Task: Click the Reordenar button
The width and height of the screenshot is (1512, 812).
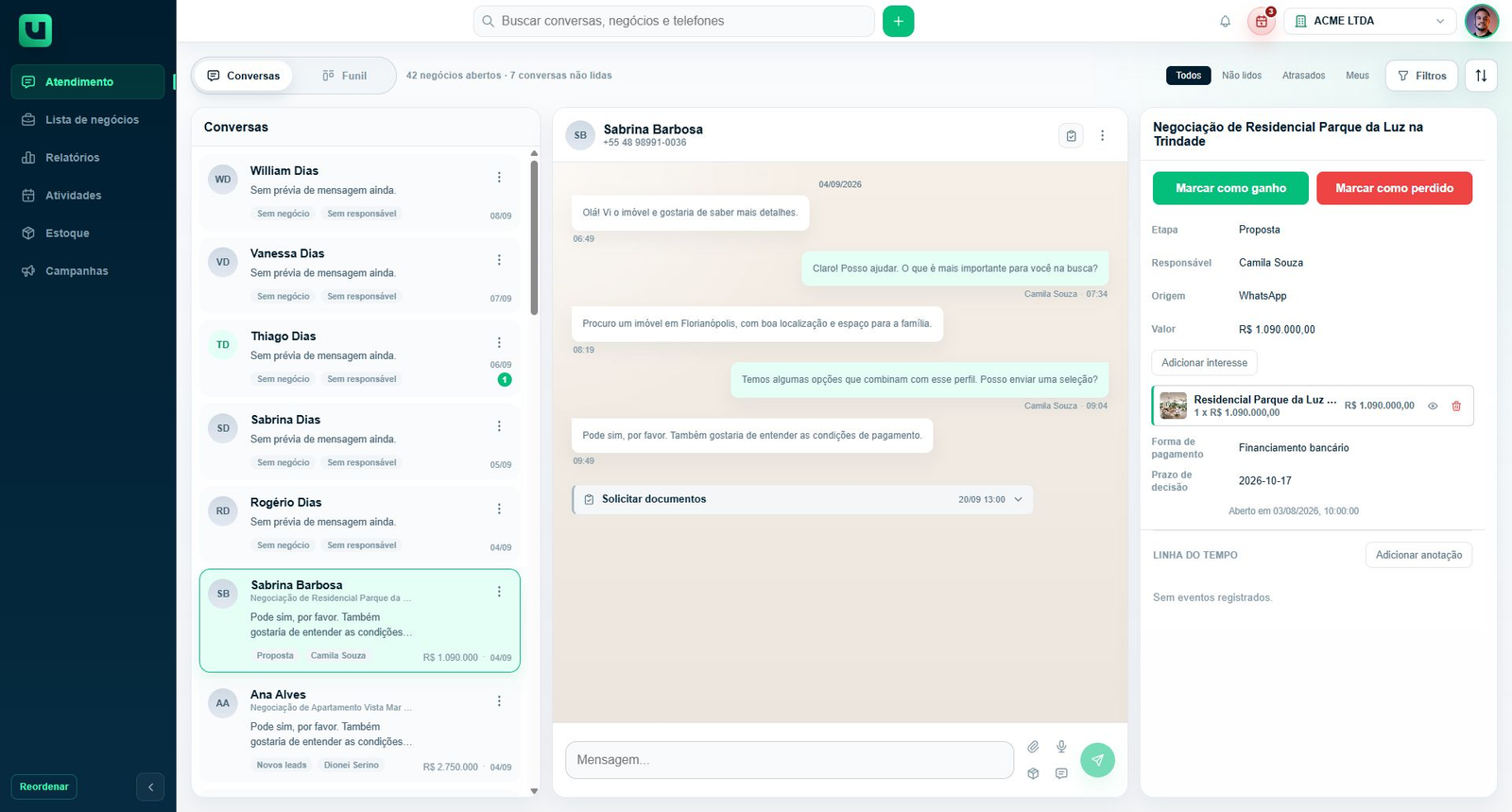Action: pos(44,786)
